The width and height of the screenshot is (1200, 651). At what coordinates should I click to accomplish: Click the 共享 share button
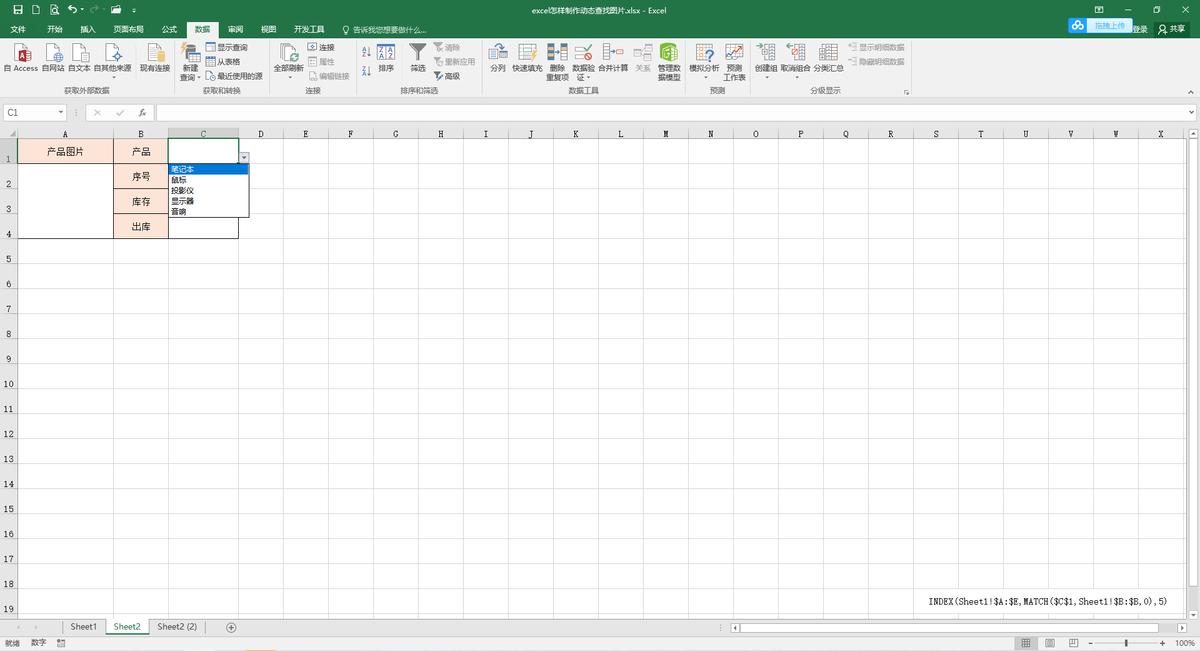pos(1171,30)
